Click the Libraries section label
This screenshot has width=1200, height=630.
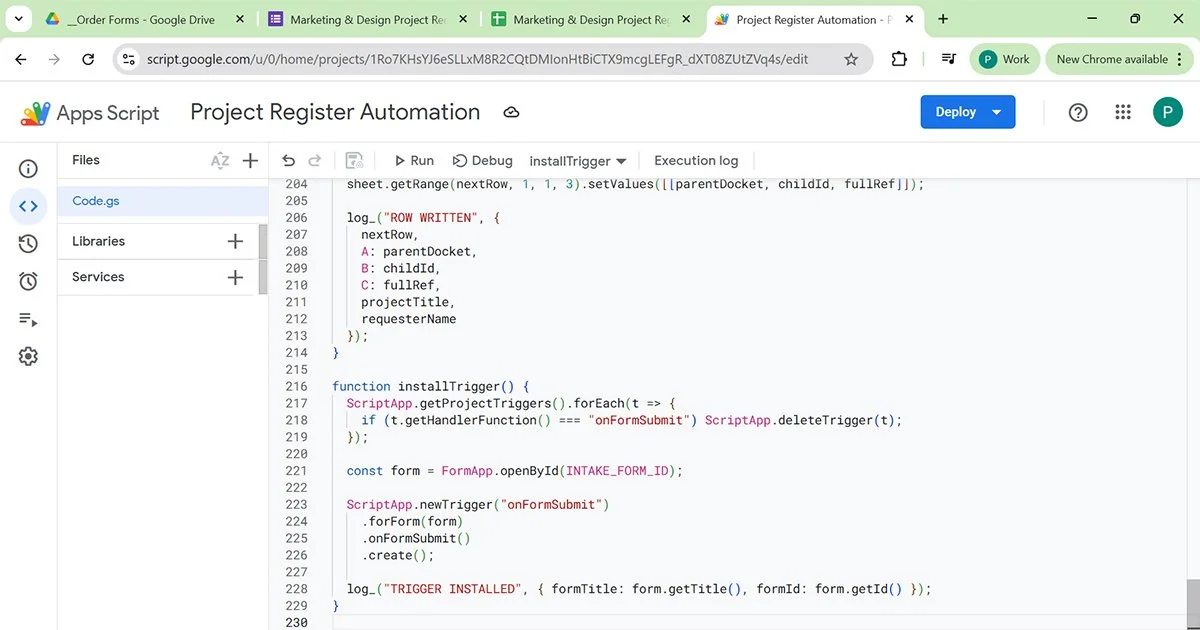coord(98,241)
